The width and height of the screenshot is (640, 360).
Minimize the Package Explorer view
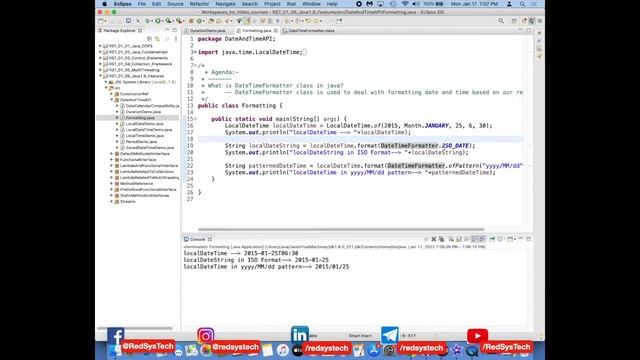[167, 30]
